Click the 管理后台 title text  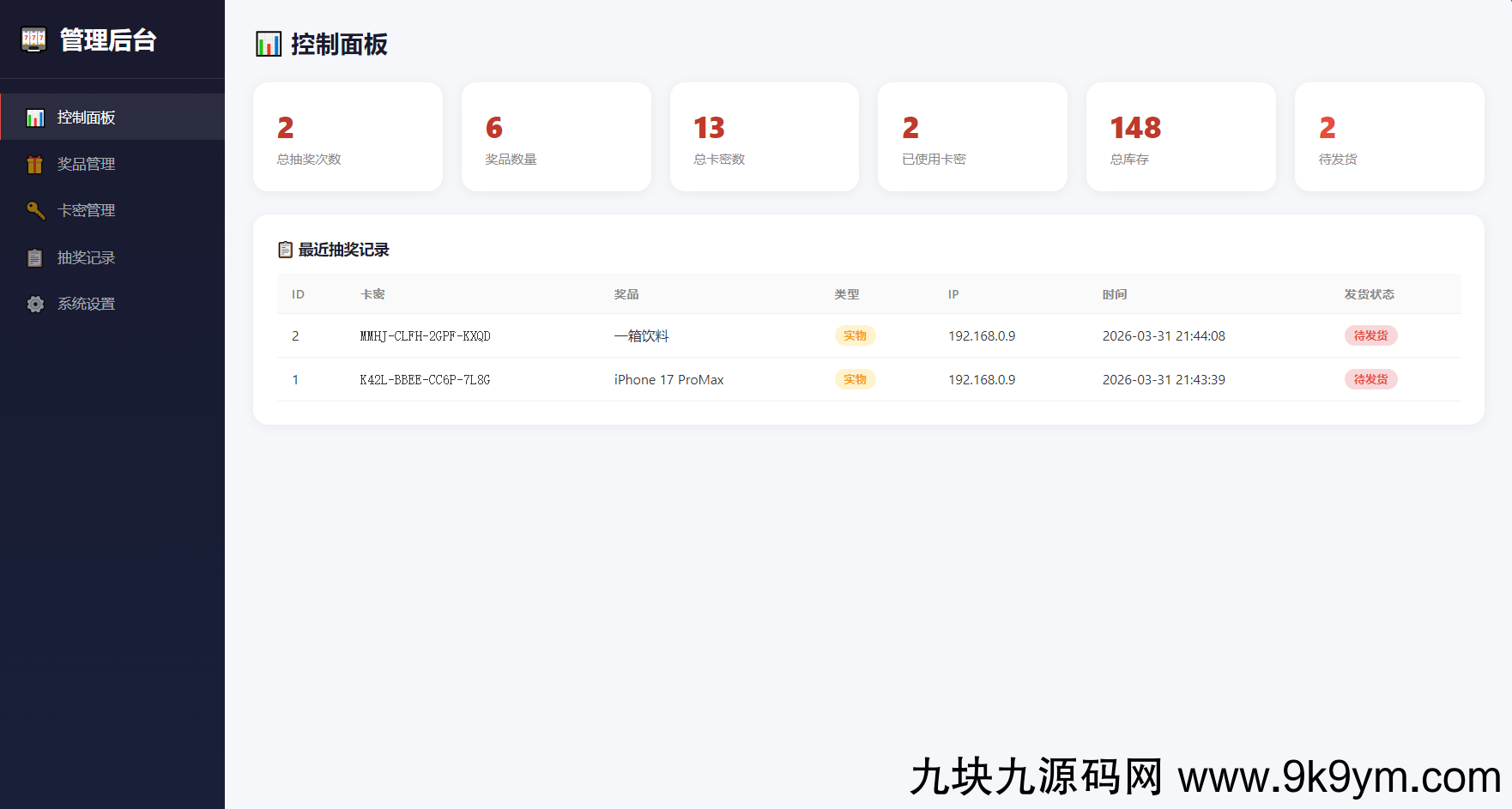click(108, 40)
